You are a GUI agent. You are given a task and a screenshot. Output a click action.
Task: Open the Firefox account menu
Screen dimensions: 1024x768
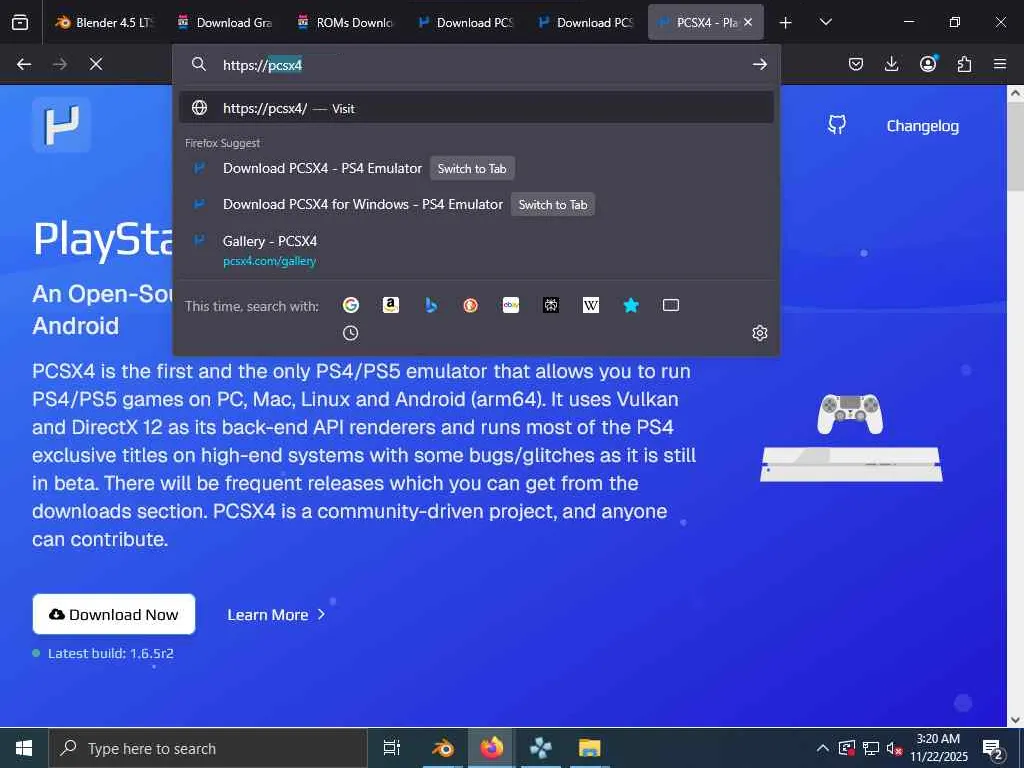[x=928, y=63]
